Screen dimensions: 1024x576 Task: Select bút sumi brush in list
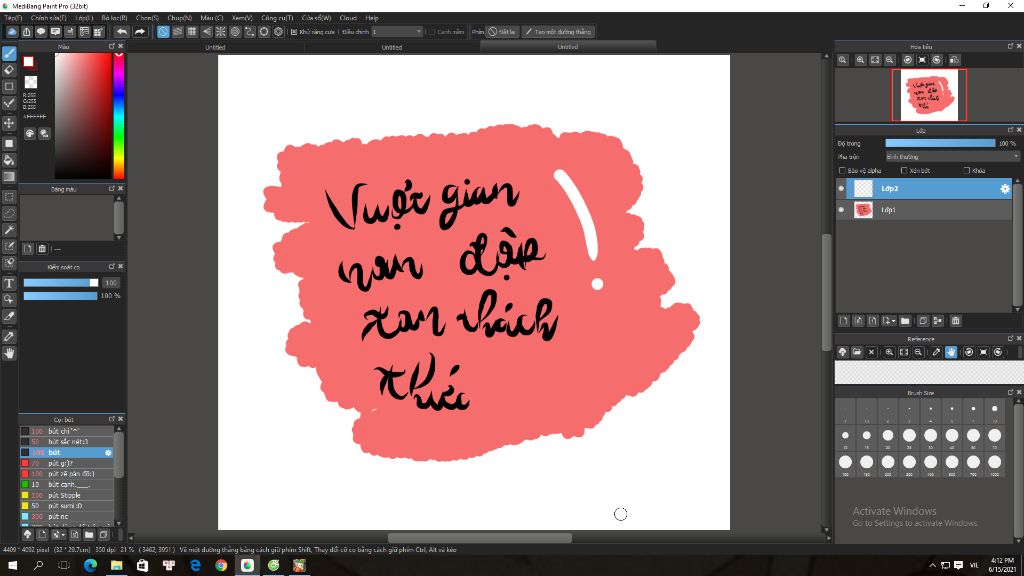click(x=67, y=505)
